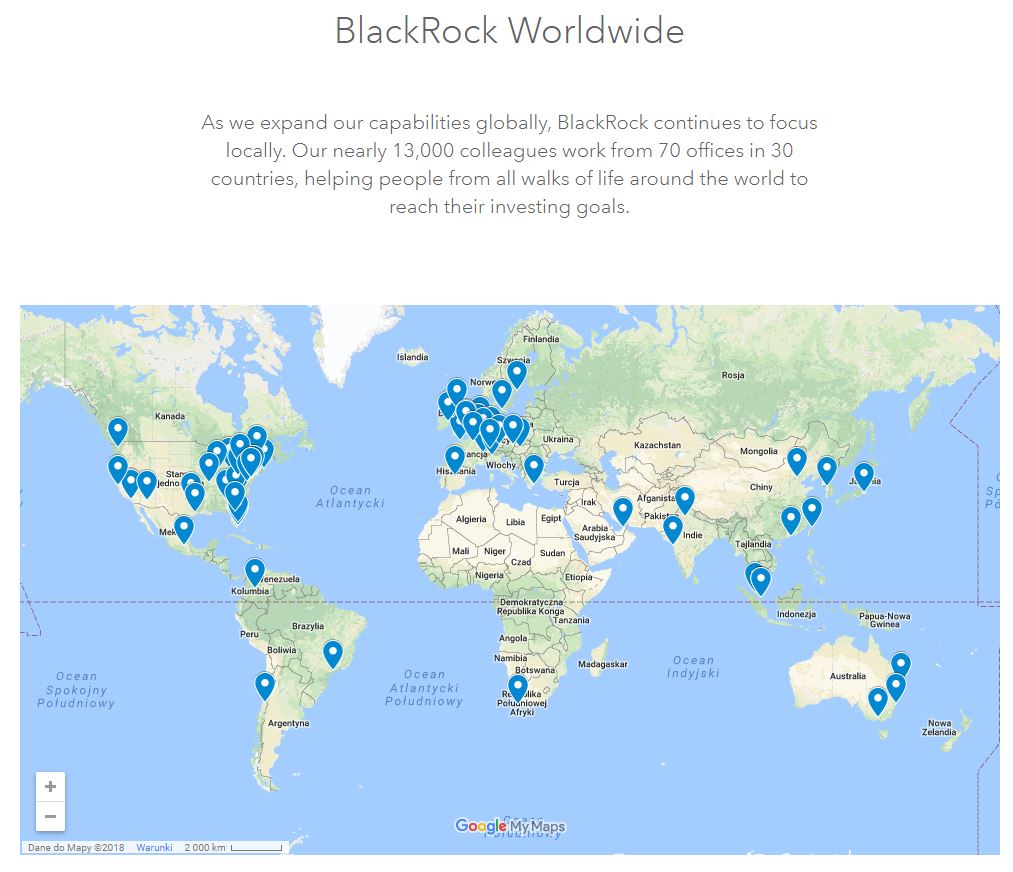Click the pin over Colombia
1013x872 pixels.
click(x=255, y=572)
